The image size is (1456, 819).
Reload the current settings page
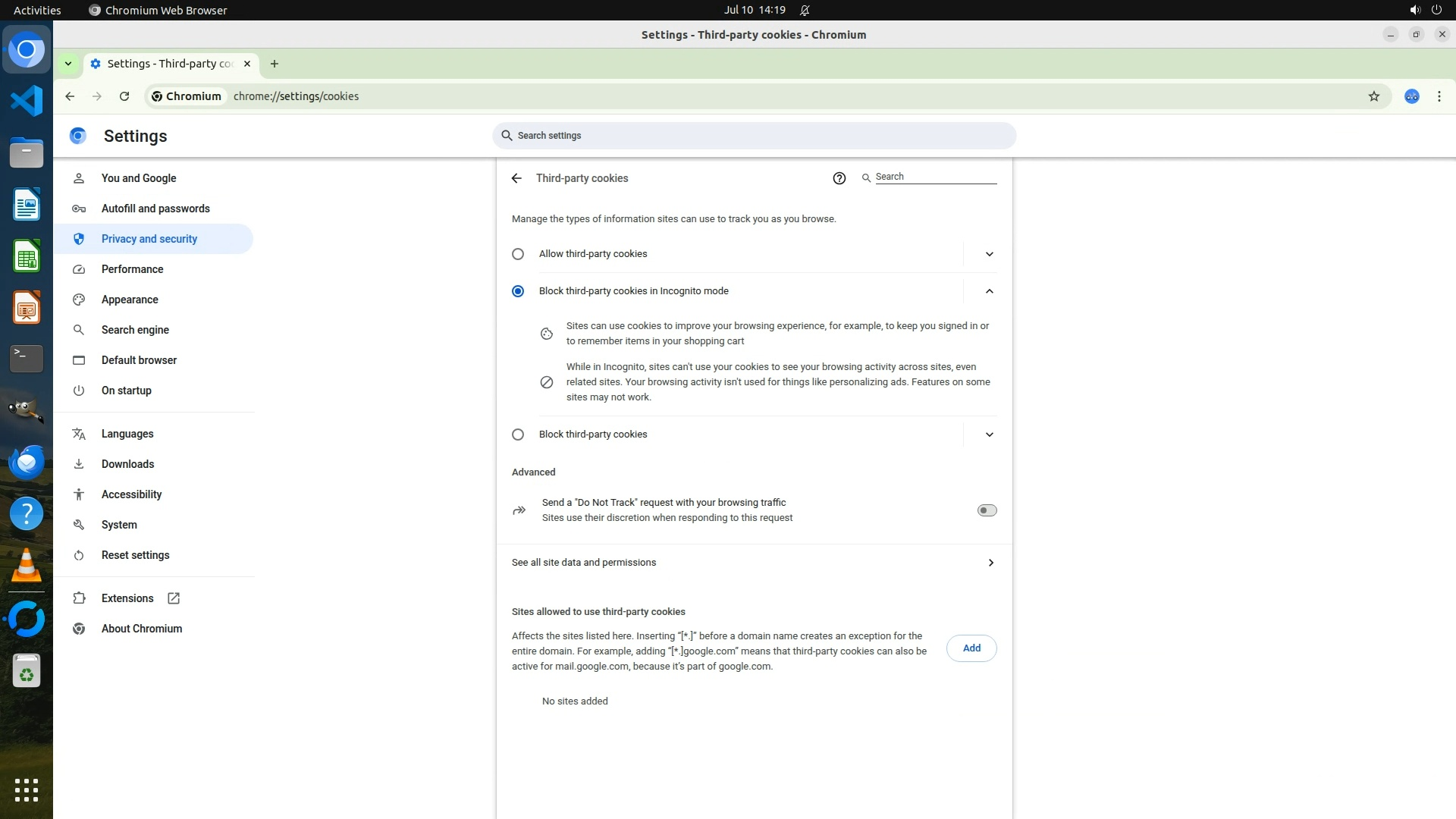click(124, 96)
